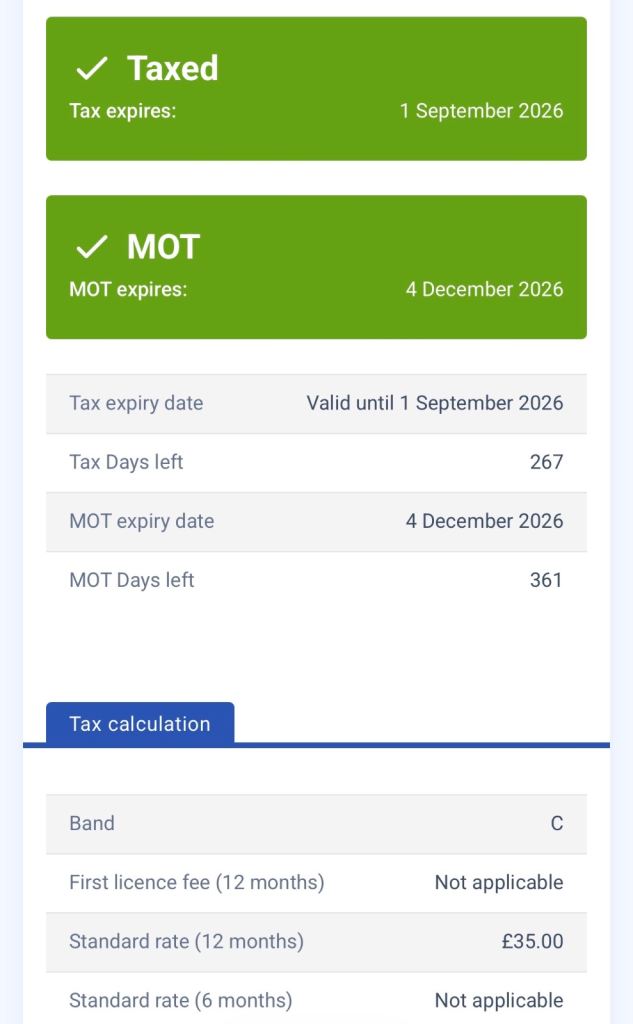Select the 'MOT Days left' row label
Image resolution: width=633 pixels, height=1024 pixels.
(x=131, y=580)
